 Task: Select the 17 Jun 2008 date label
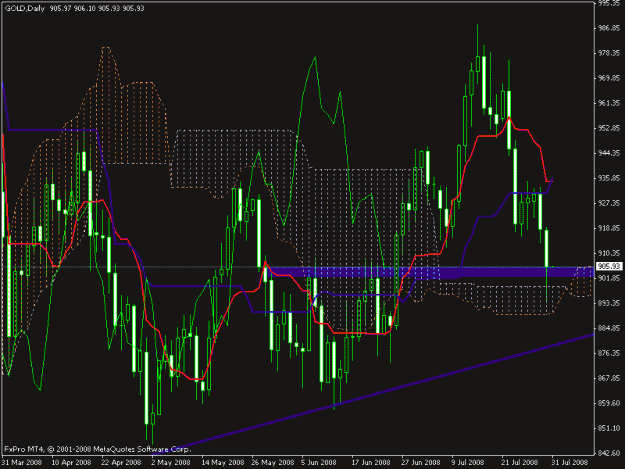371,463
